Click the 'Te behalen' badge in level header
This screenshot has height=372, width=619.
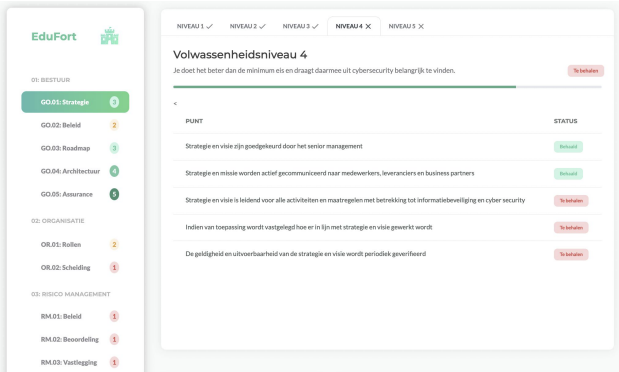tap(586, 71)
